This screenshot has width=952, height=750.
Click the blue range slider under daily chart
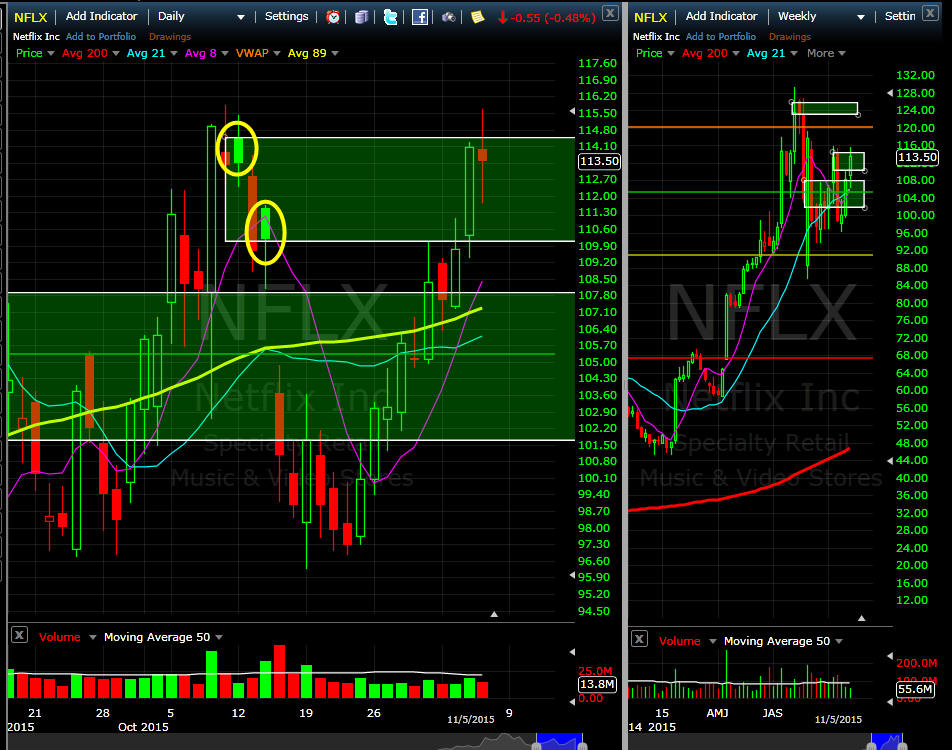559,741
